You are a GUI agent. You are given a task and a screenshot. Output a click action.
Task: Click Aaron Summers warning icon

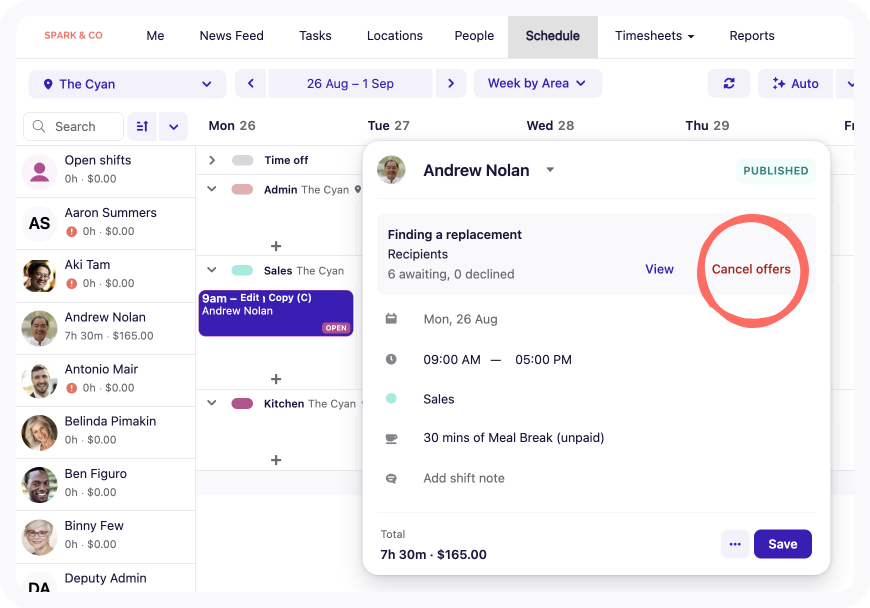tap(72, 231)
